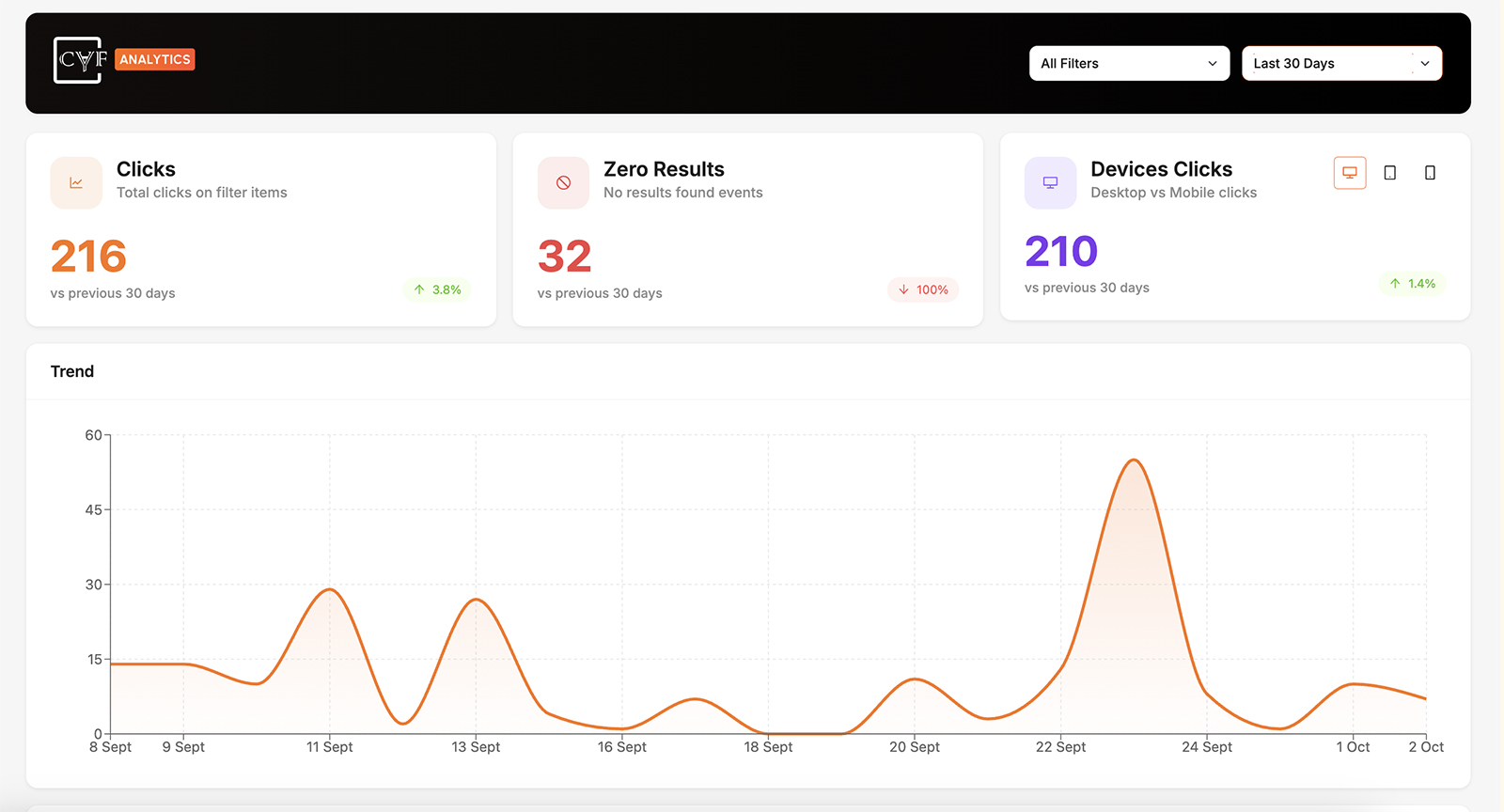The width and height of the screenshot is (1504, 812).
Task: Click the highest peak of the trend line
Action: [x=1135, y=461]
